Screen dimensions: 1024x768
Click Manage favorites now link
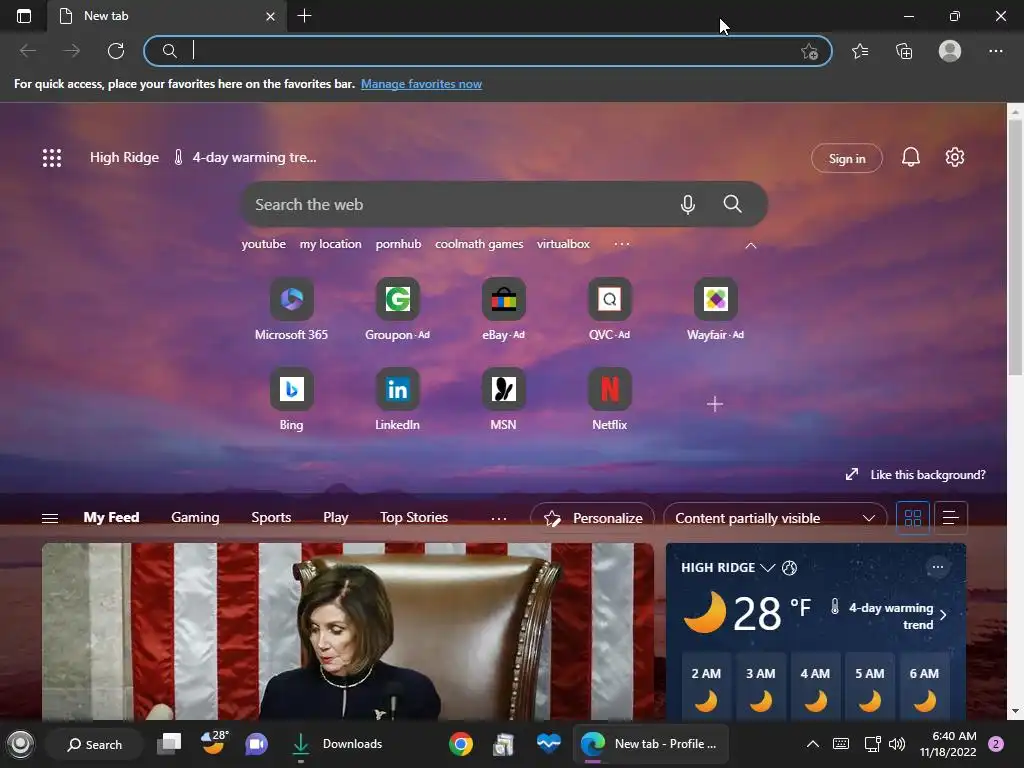pos(421,84)
